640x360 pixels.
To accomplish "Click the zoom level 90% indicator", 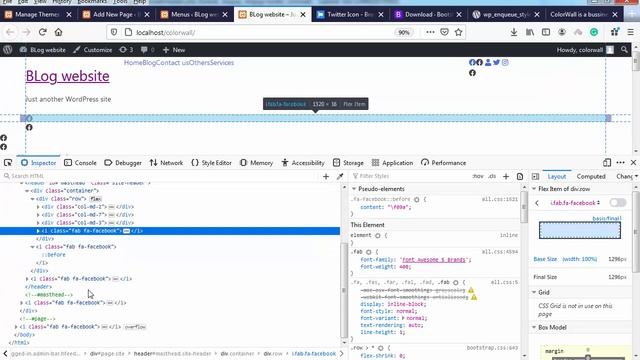I will 404,32.
